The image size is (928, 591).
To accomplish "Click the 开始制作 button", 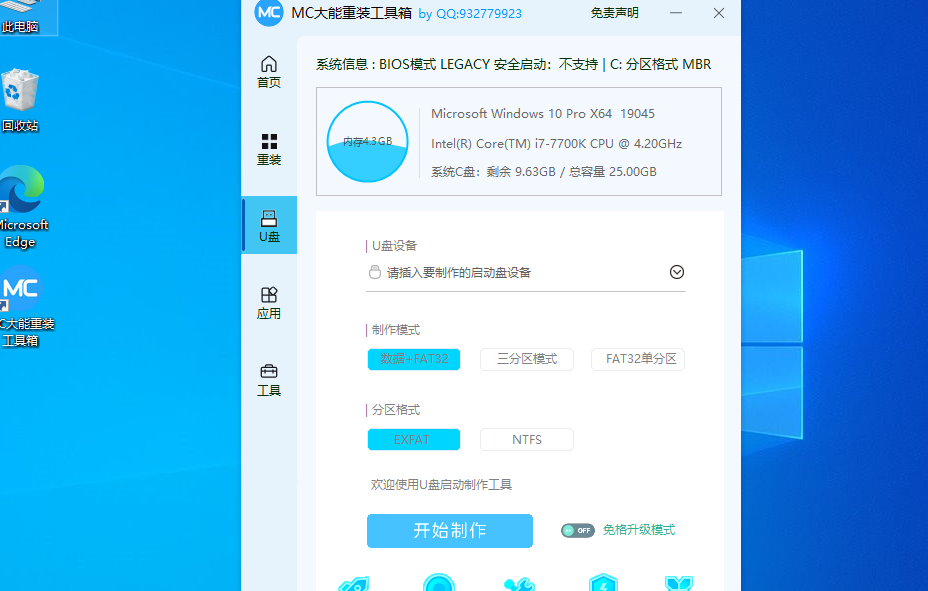I will [x=450, y=531].
